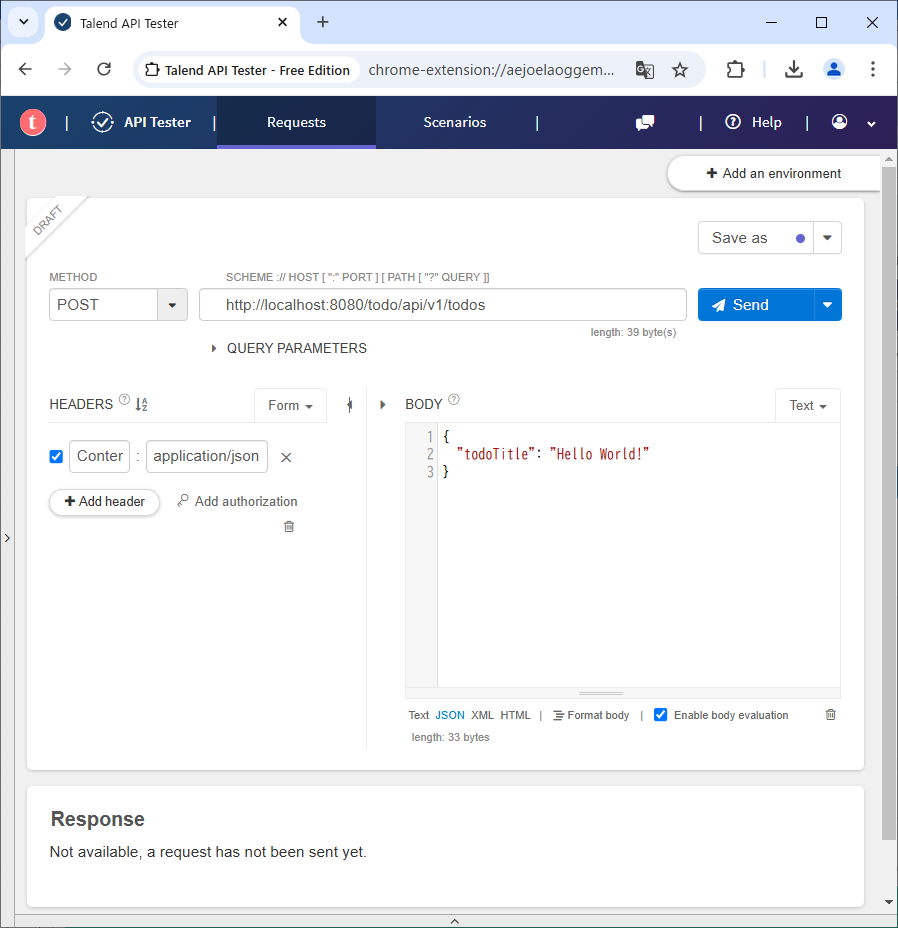Open the user account profile icon
Screen dimensions: 898x928
(839, 122)
